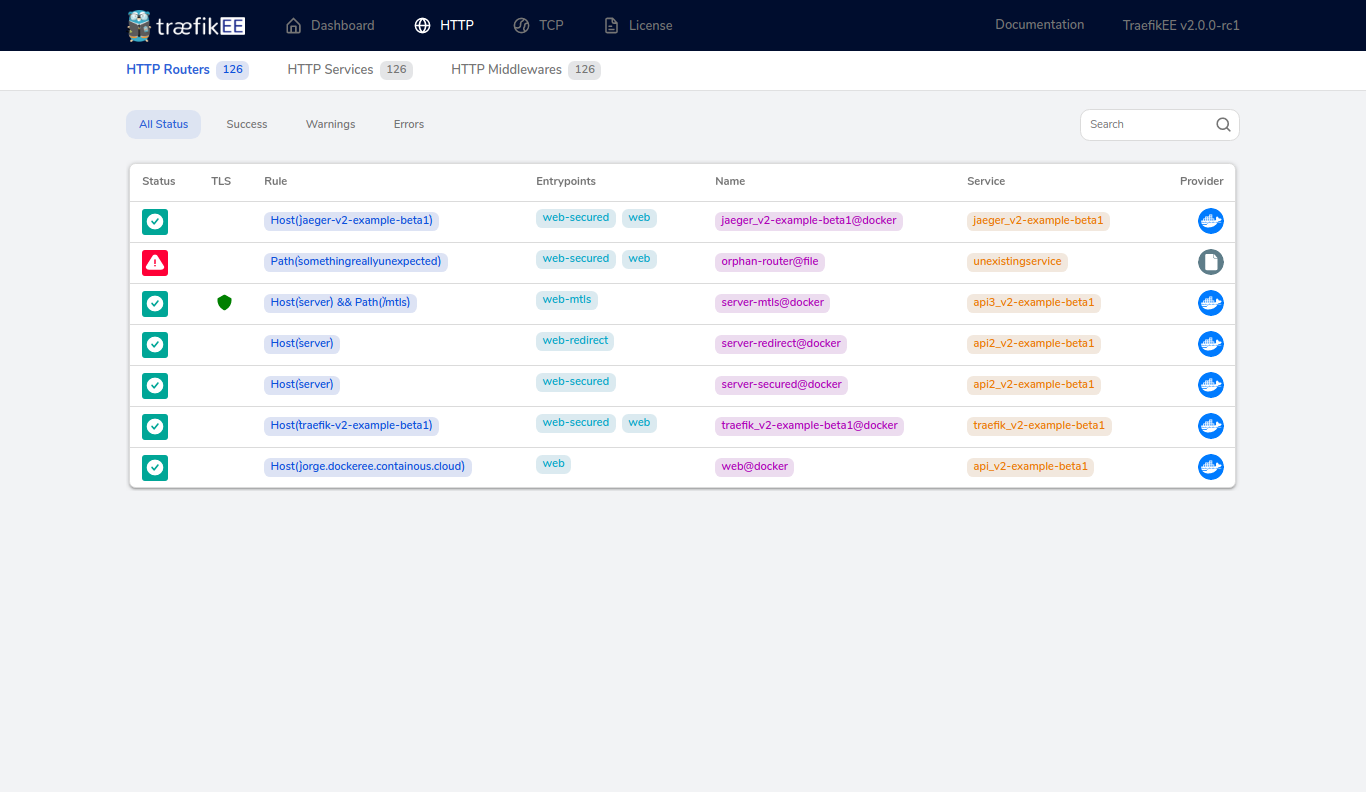The image size is (1366, 792).
Task: Click the search magnifier icon
Action: coord(1223,125)
